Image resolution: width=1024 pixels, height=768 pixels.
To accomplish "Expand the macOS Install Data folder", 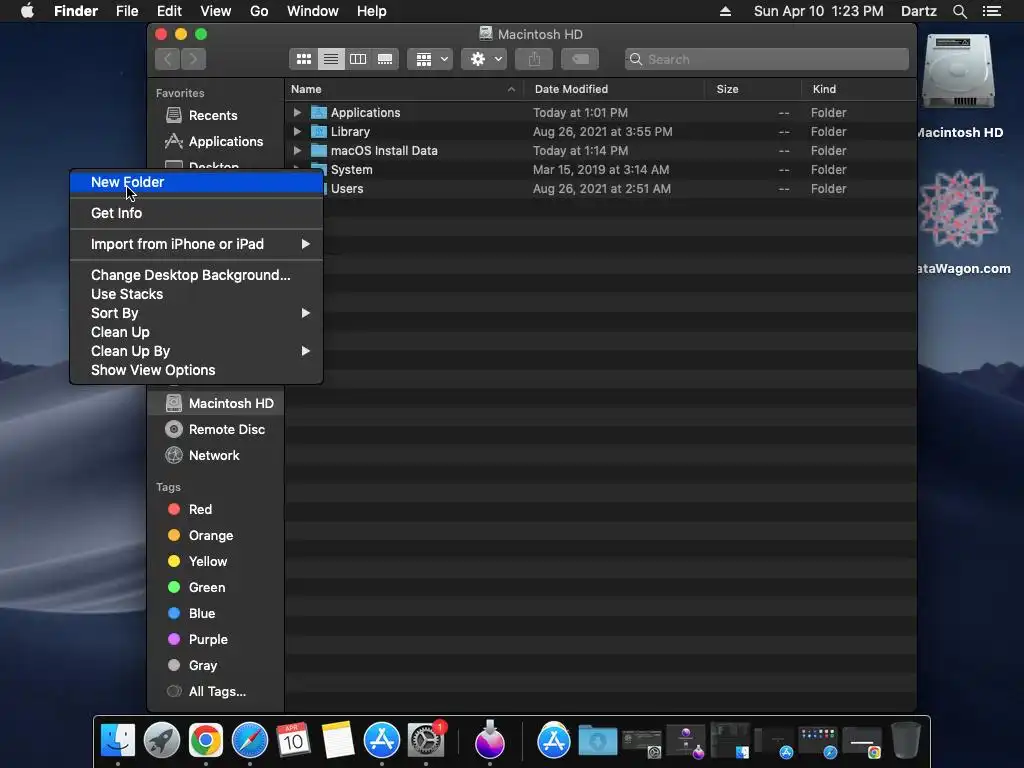I will point(297,151).
